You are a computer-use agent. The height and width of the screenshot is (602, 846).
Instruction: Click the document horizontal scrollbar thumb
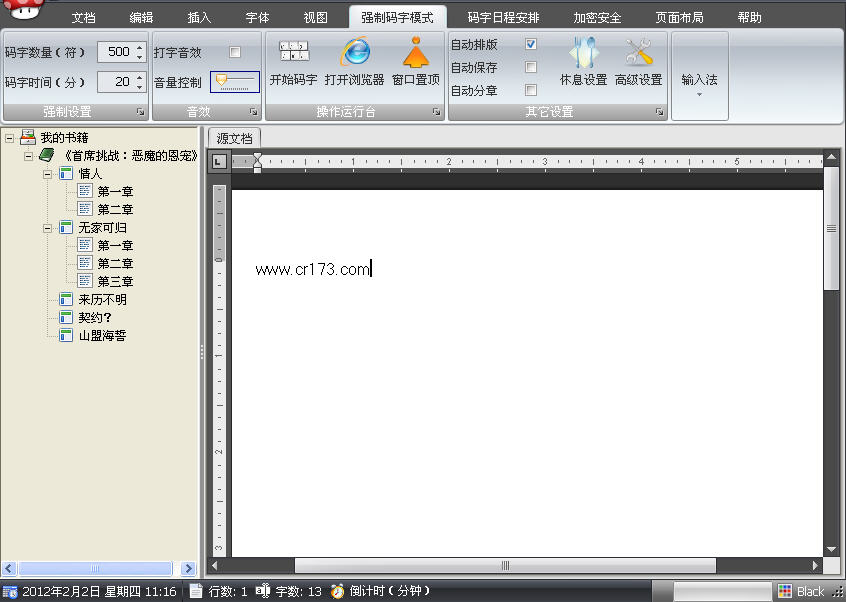[x=505, y=565]
